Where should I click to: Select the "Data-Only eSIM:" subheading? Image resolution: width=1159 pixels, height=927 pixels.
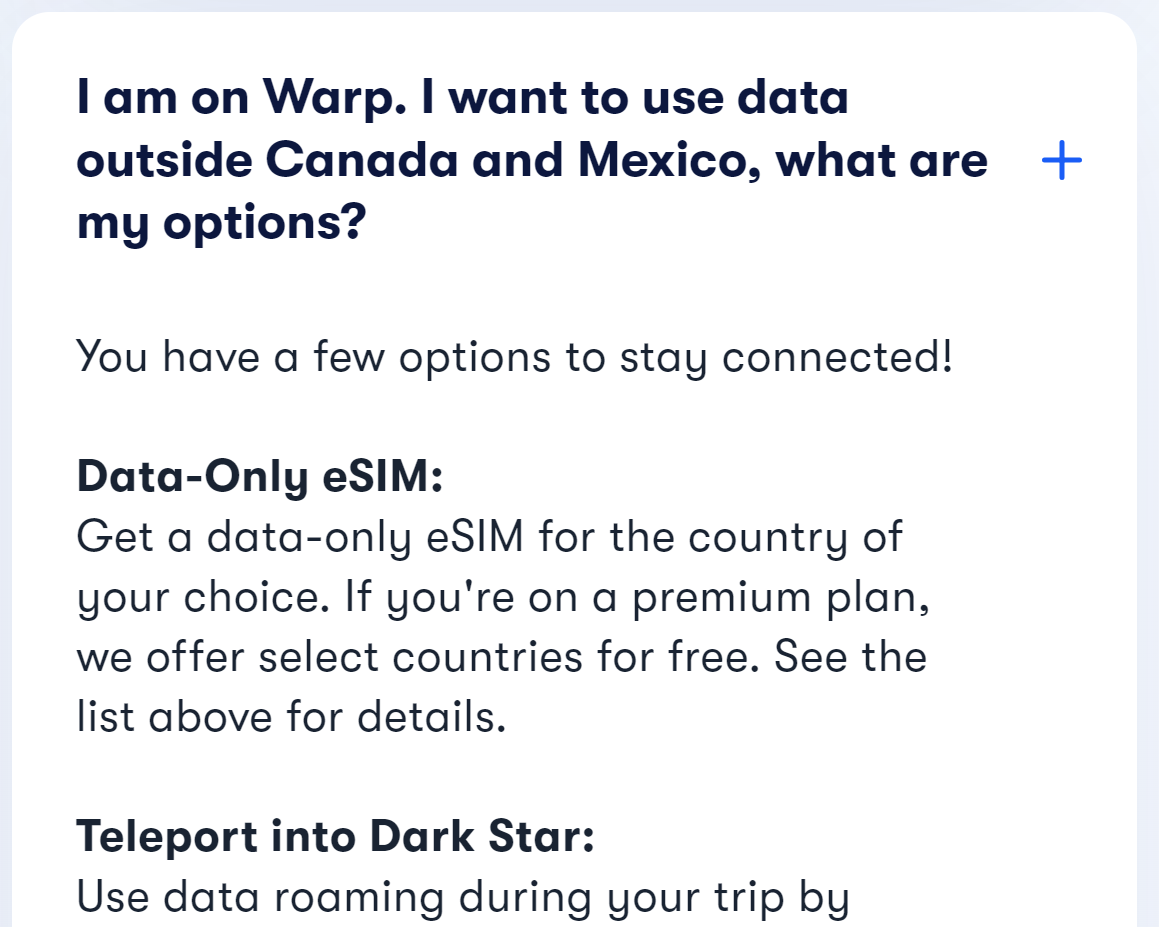pyautogui.click(x=260, y=477)
